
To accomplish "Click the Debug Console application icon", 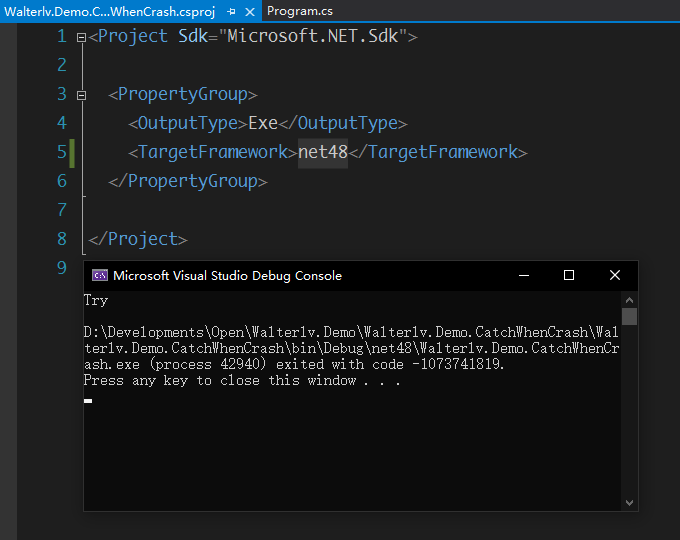I will click(x=100, y=275).
